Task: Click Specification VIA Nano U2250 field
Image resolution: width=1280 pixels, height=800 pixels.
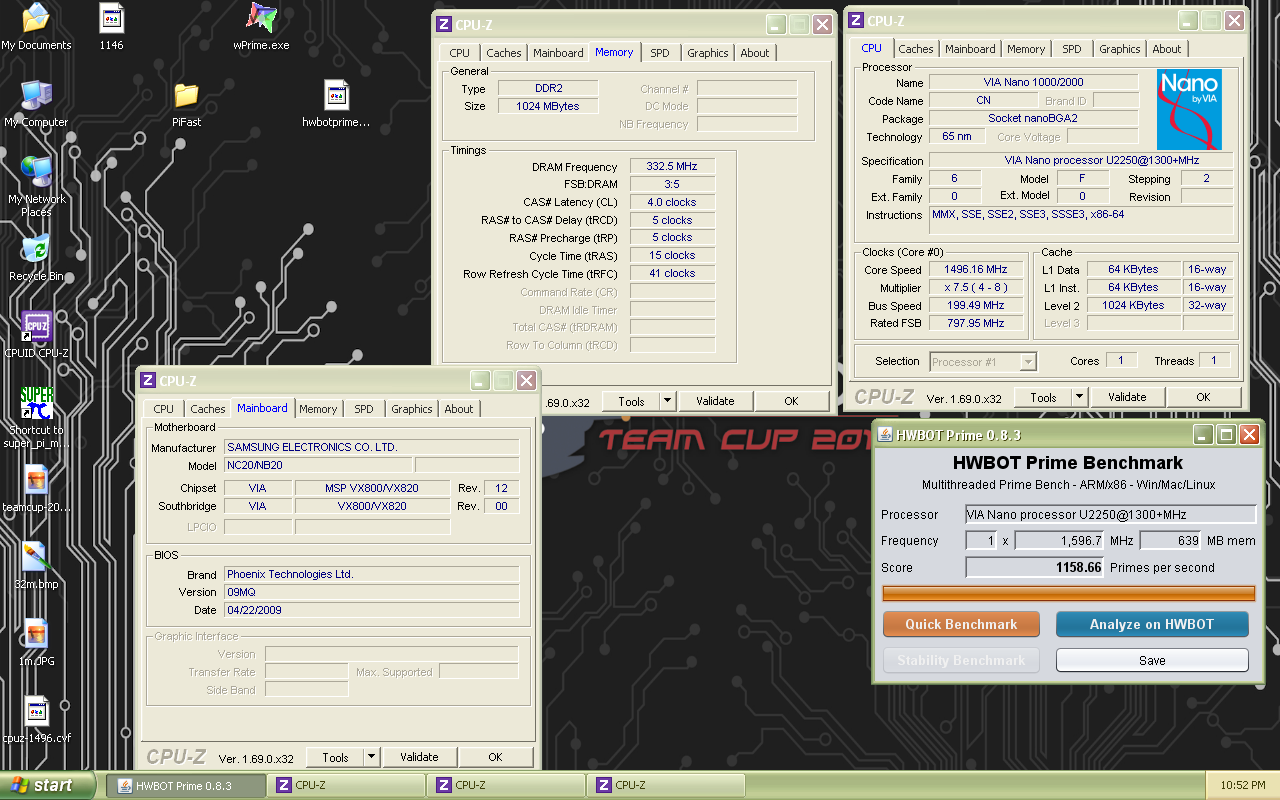Action: click(1083, 160)
